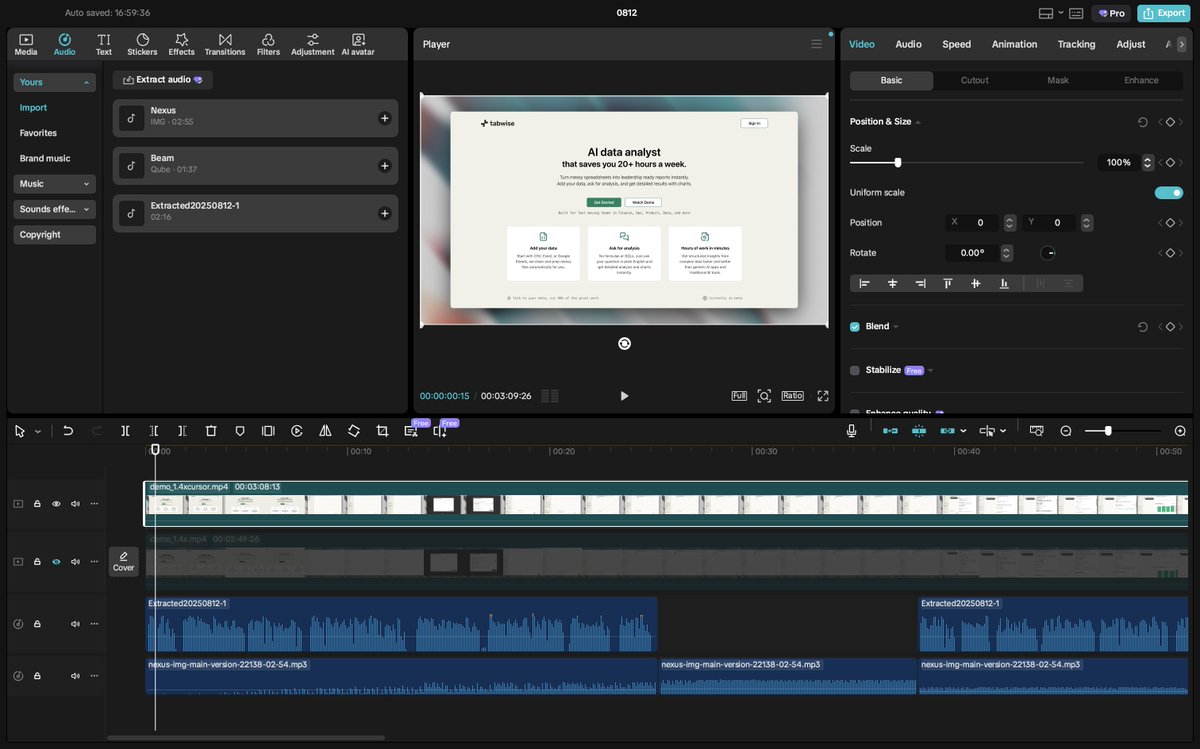Open the Transitions panel
Screen dimensions: 1200x749
coord(225,44)
